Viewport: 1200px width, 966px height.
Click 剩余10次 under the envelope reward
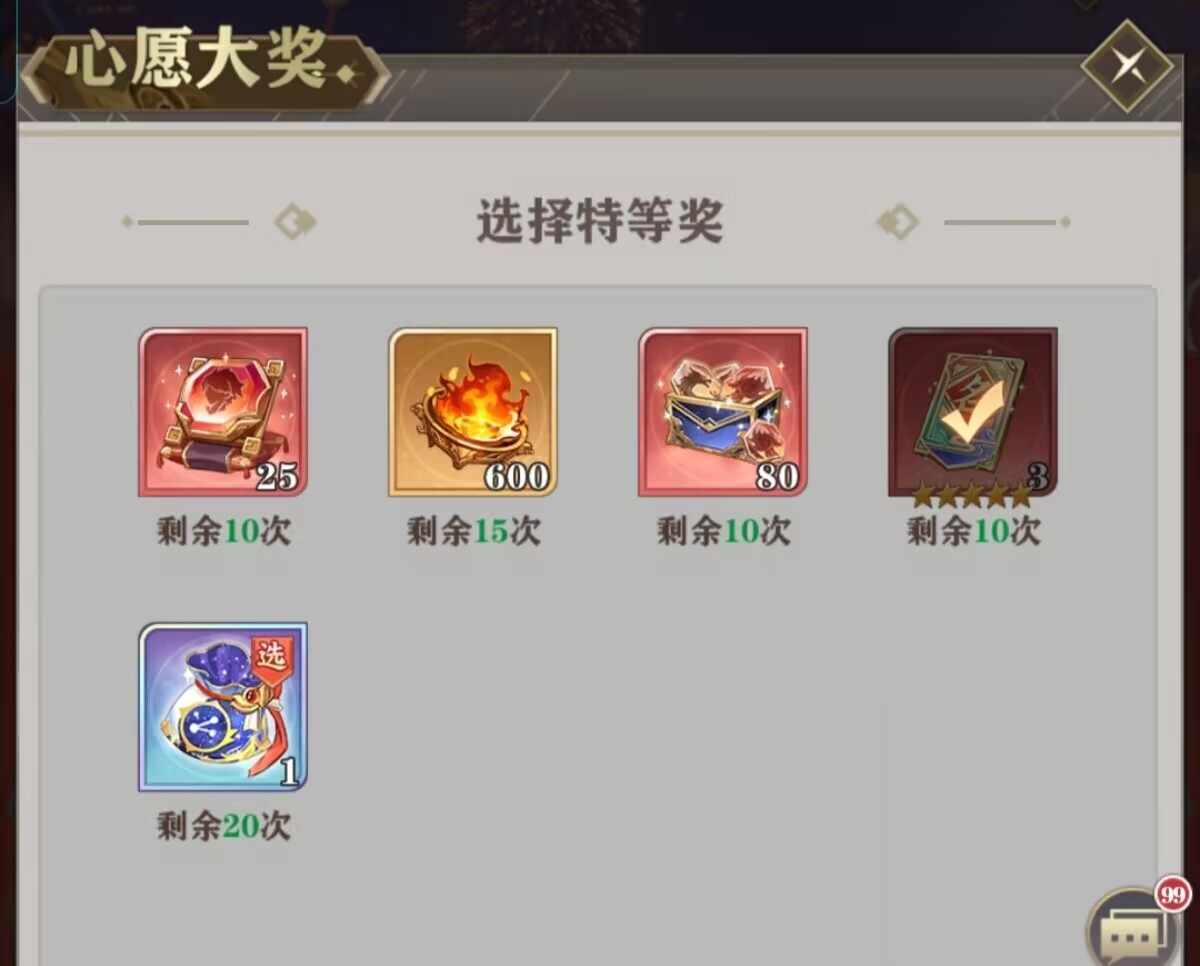(723, 531)
